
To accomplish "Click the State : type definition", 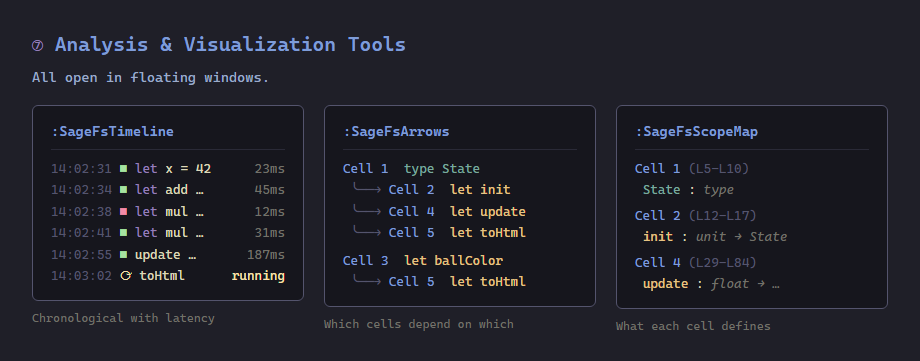I will (x=688, y=190).
